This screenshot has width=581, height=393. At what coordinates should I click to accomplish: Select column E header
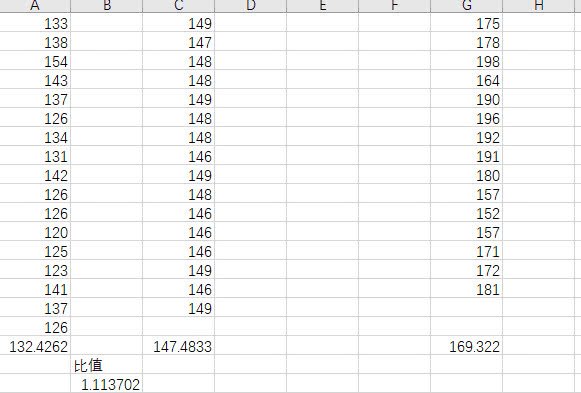pos(322,6)
